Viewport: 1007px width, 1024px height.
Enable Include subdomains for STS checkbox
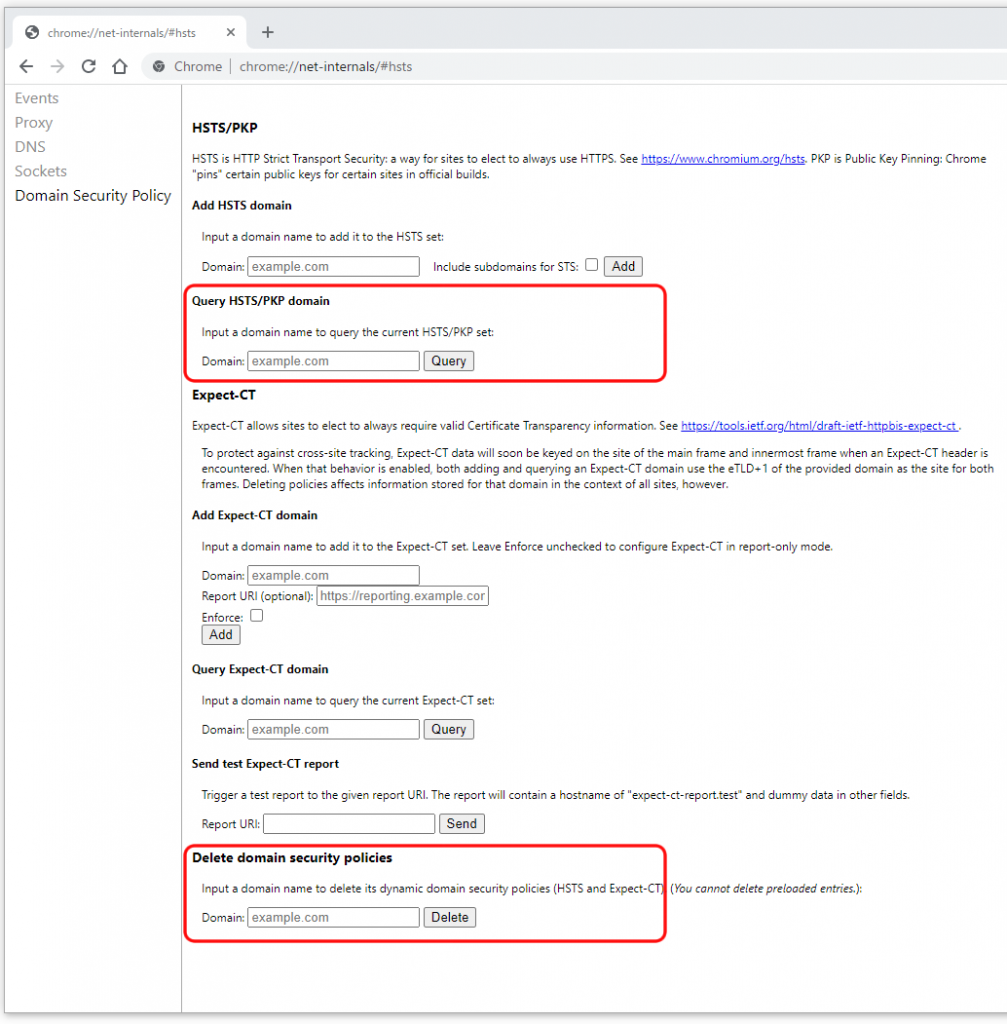tap(592, 265)
